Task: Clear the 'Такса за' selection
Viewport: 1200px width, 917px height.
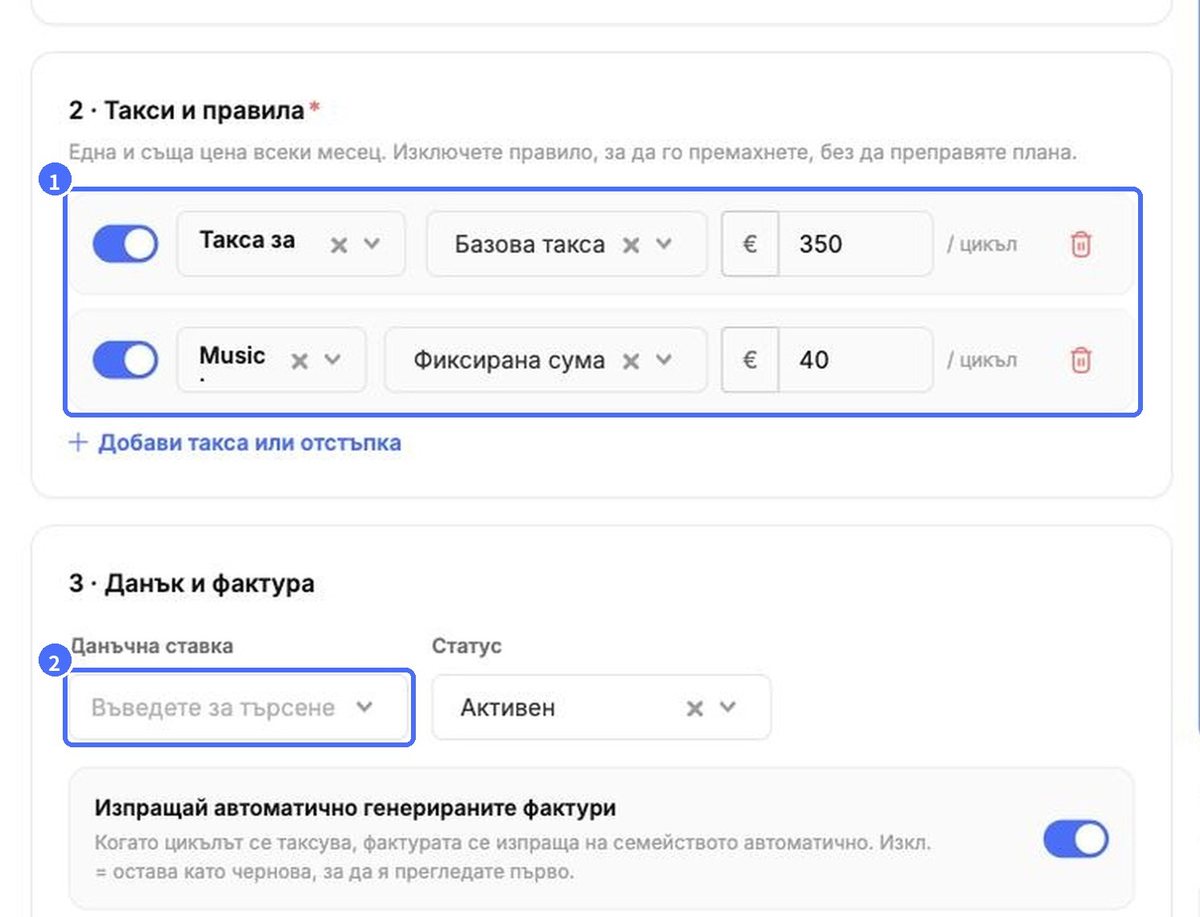Action: pos(339,244)
